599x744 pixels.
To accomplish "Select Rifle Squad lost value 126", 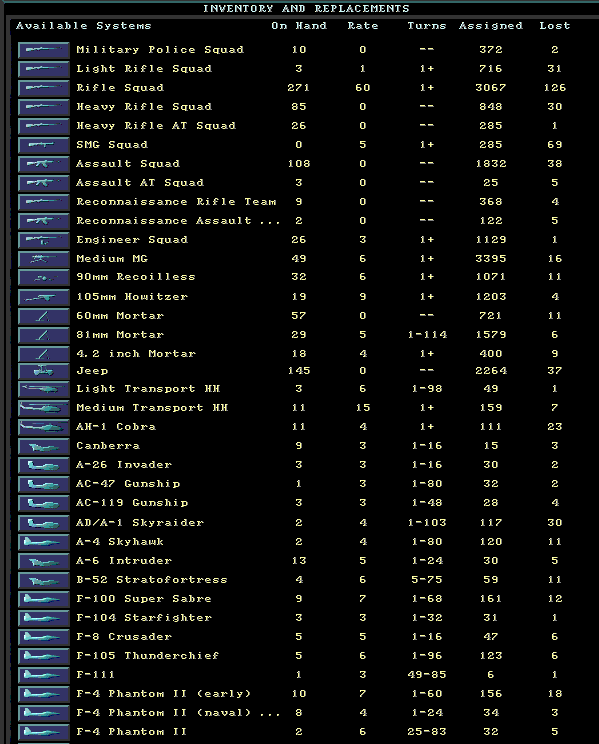I will coord(554,88).
